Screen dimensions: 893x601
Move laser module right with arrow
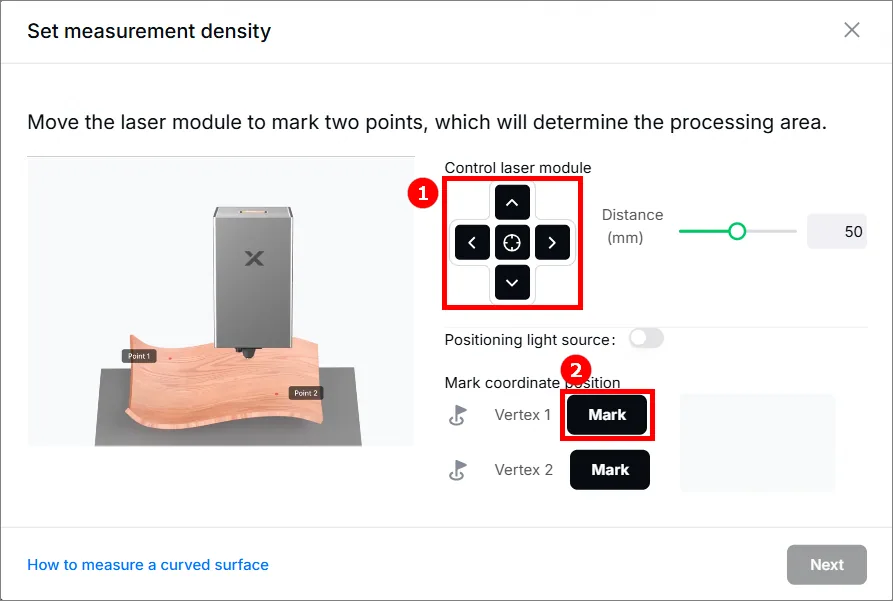point(552,243)
